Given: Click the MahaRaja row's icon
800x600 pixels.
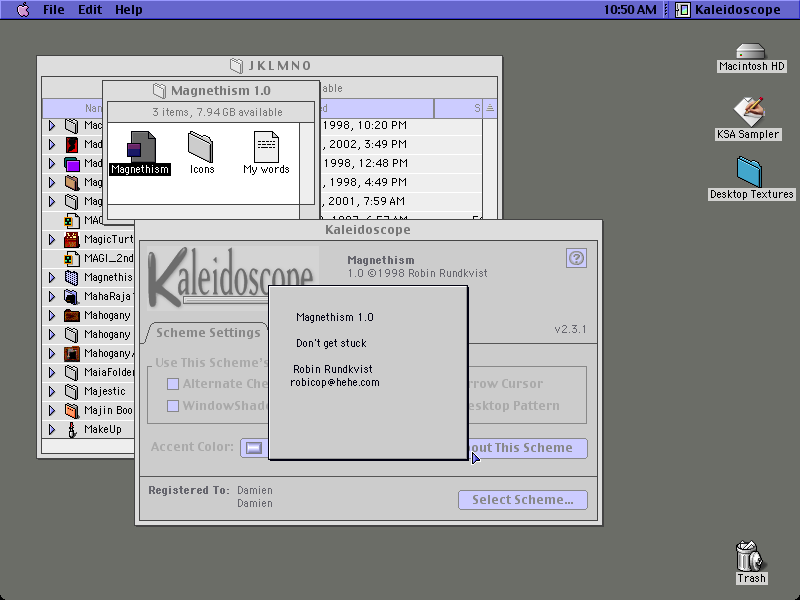Looking at the screenshot, I should pyautogui.click(x=71, y=296).
